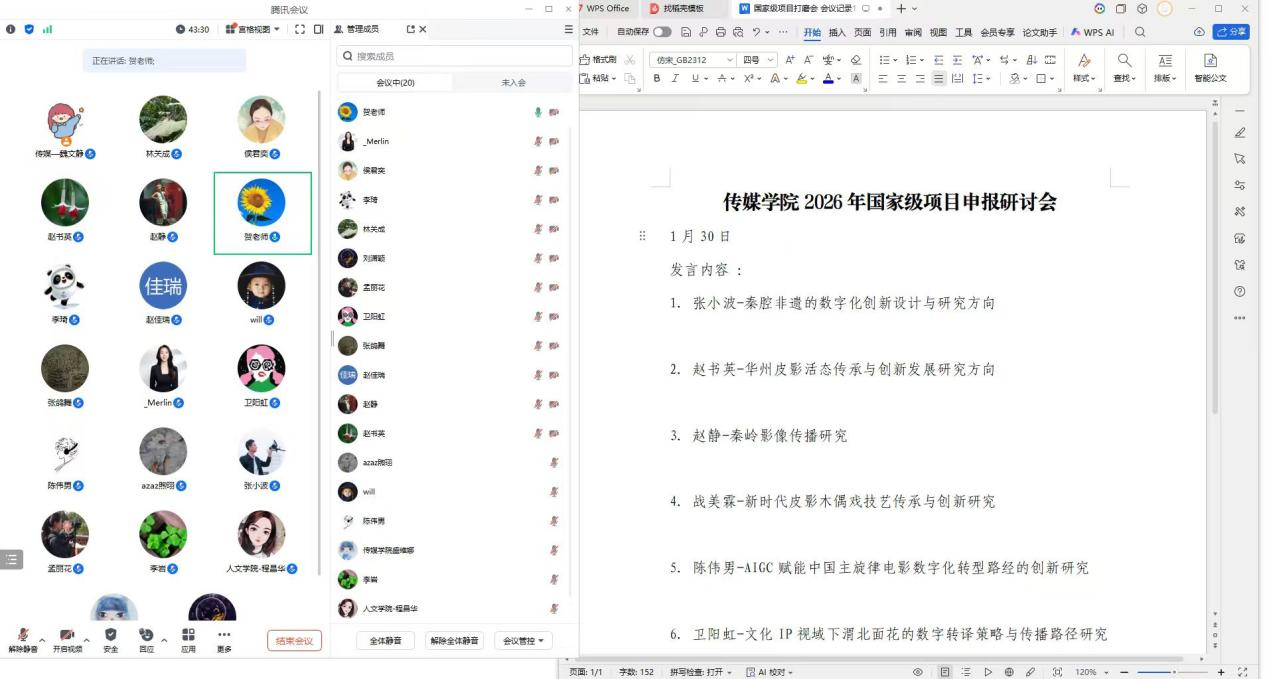The width and height of the screenshot is (1269, 679).
Task: Click the 解除静音 microphone icon
Action: (22, 635)
